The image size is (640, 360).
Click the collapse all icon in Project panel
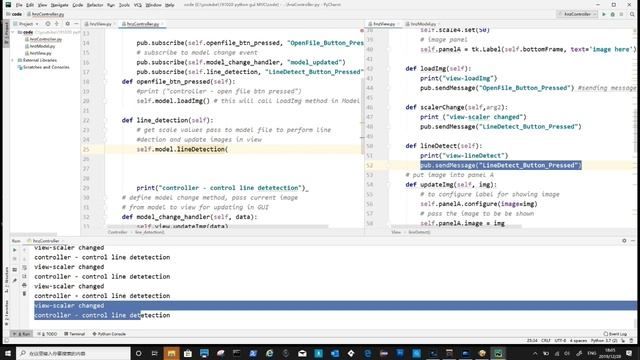(57, 24)
